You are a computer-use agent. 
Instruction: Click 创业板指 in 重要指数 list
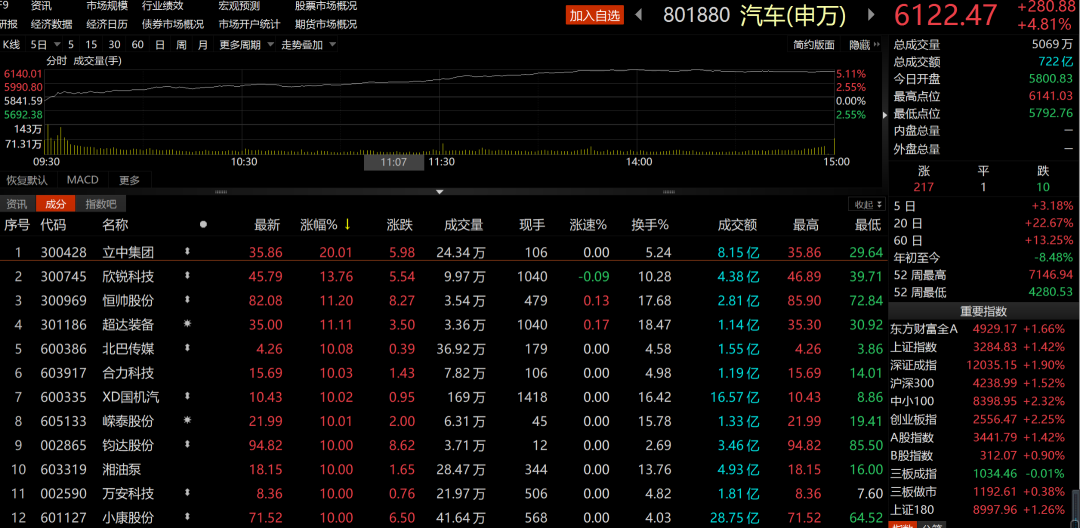click(x=913, y=419)
